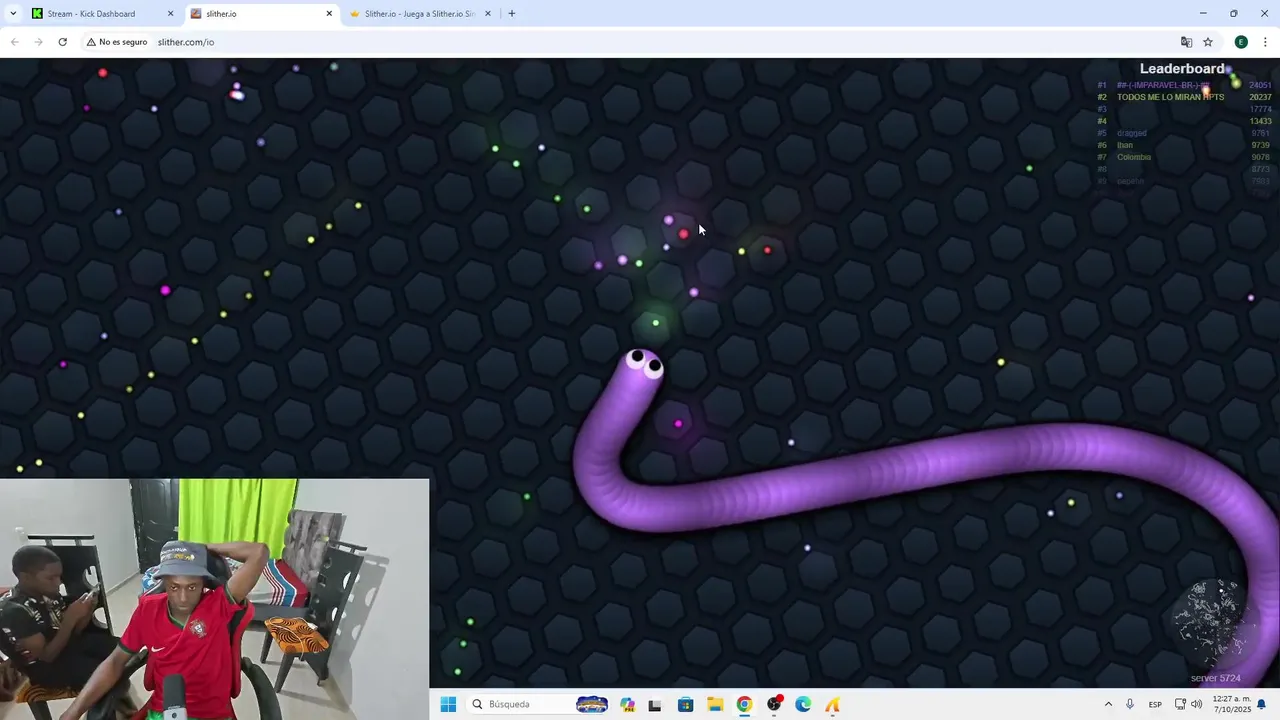Open the volume tray icon
1280x720 pixels.
pyautogui.click(x=1197, y=704)
